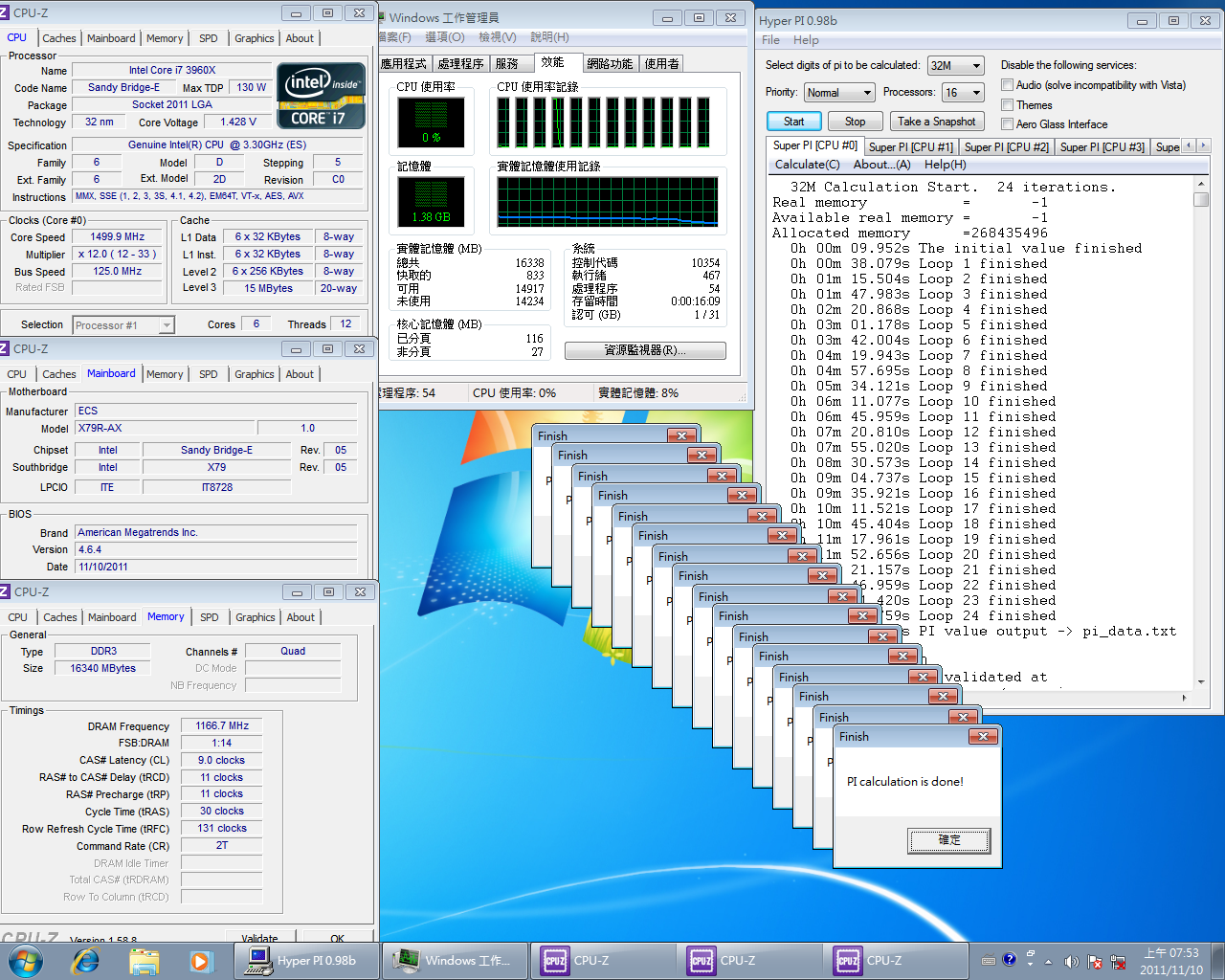Activate the third CPU-Z taskbar button
This screenshot has width=1225, height=980.
tap(896, 960)
